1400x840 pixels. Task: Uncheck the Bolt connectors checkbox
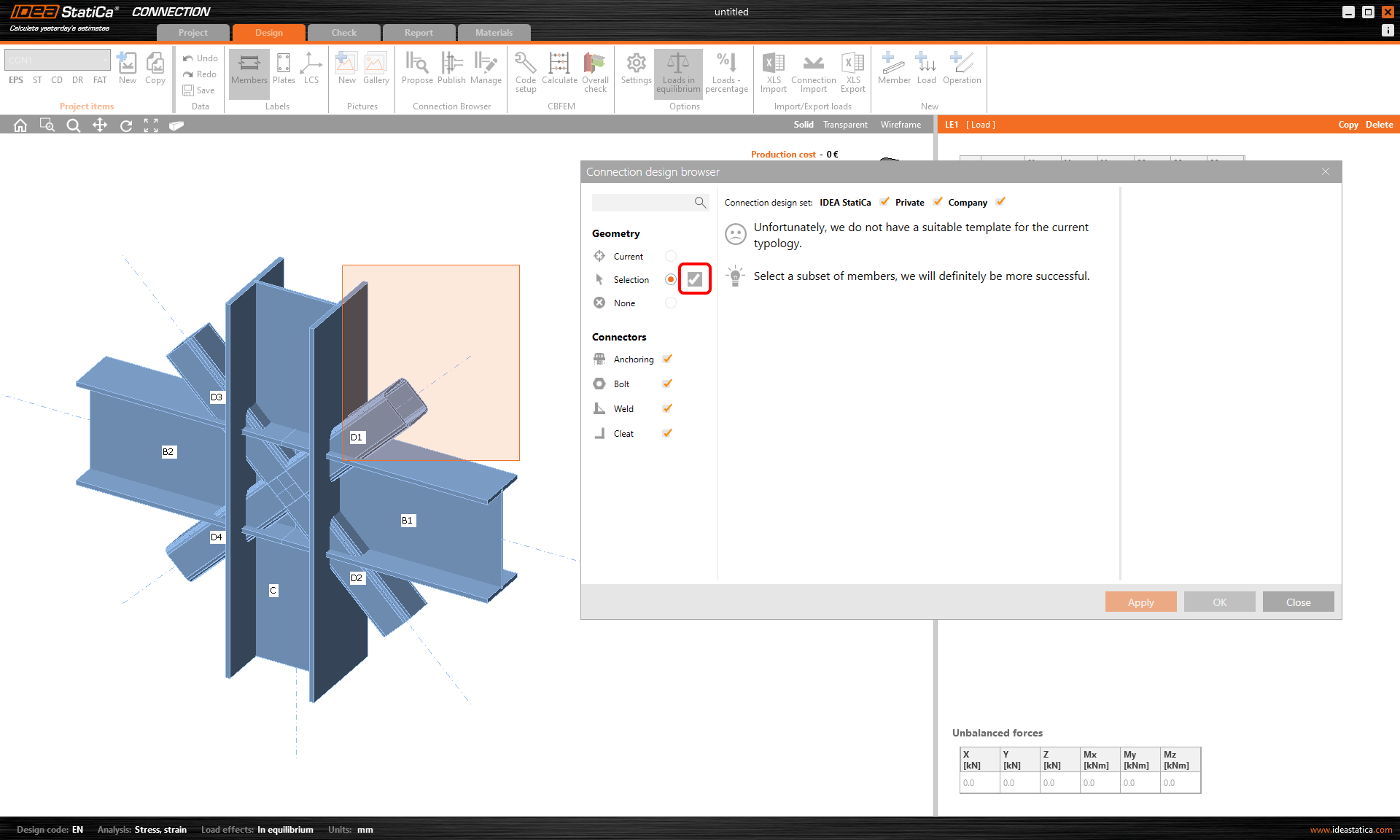click(667, 384)
